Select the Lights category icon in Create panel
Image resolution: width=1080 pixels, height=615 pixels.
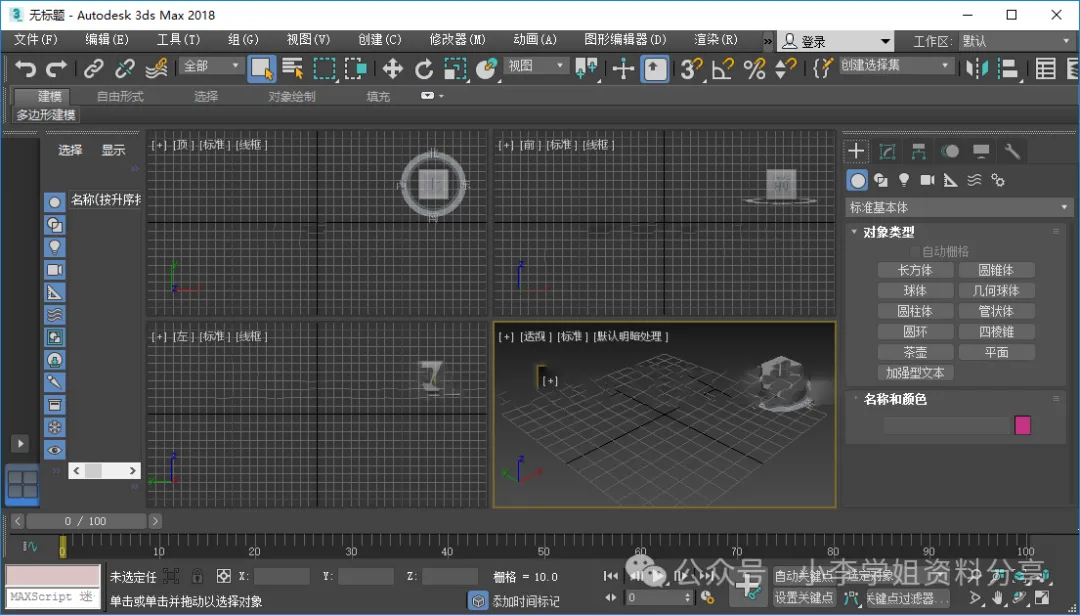904,180
